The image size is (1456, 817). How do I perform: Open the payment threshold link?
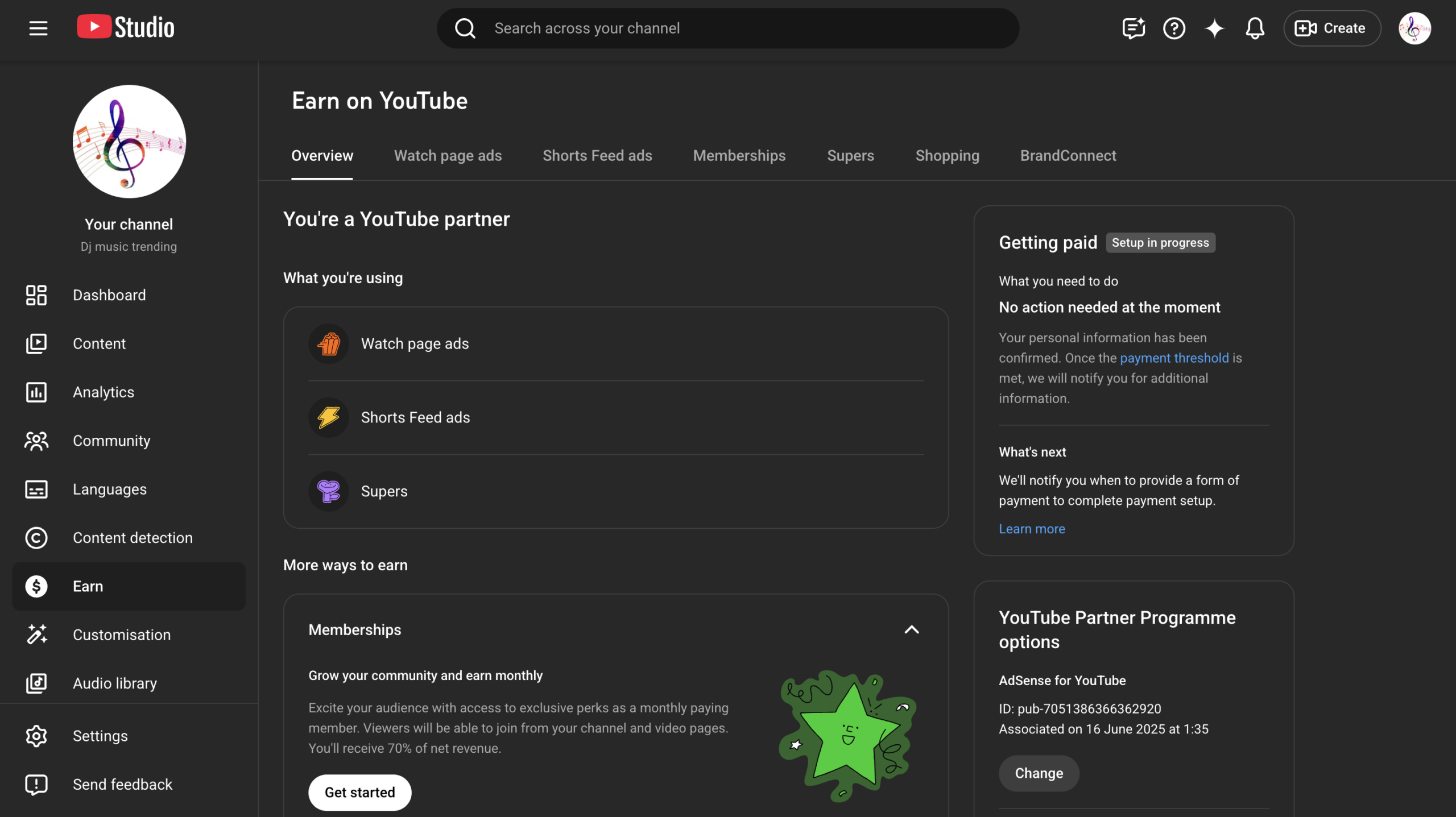1174,358
